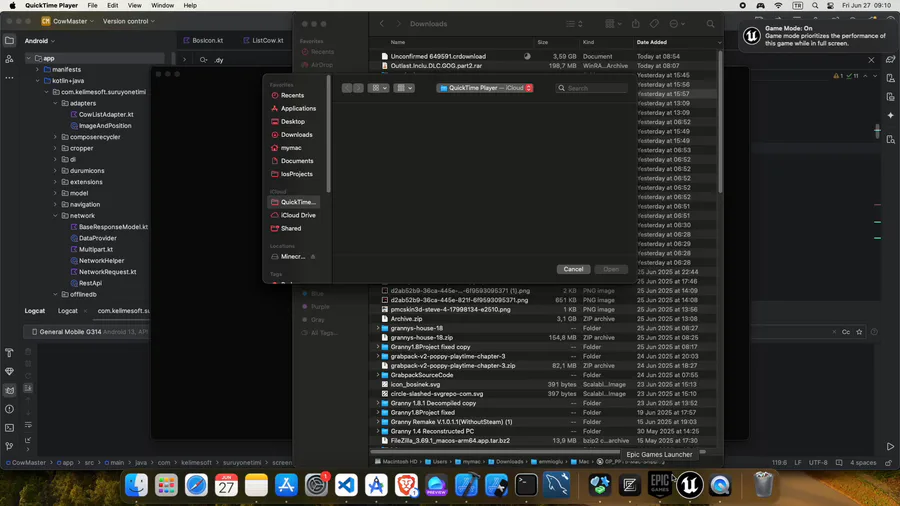Open Terminal from the dock

pos(526,485)
